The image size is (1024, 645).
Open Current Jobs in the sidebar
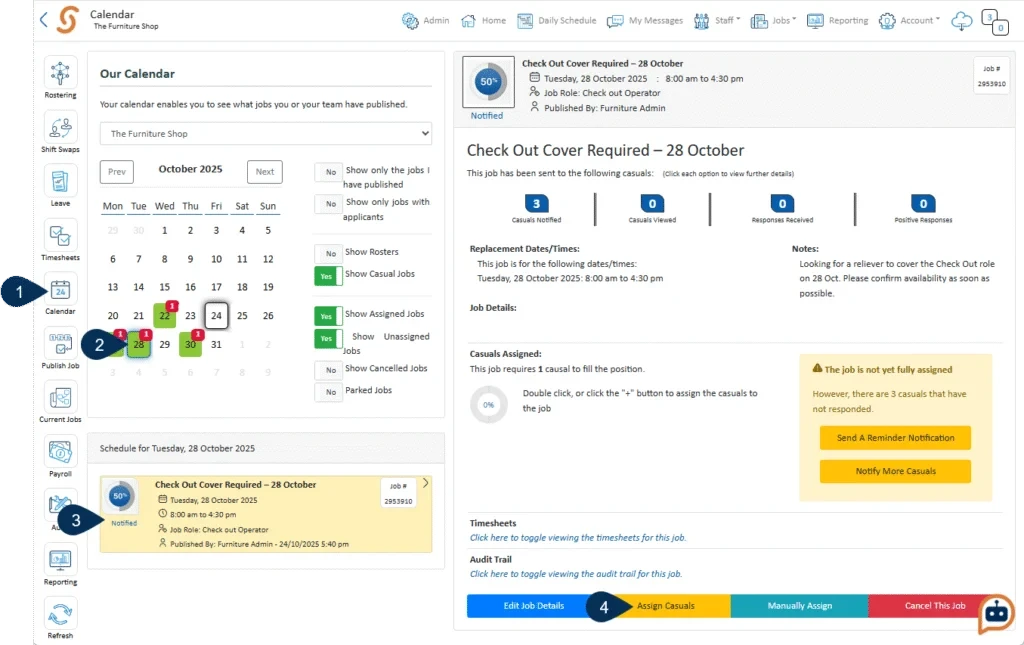[x=60, y=398]
